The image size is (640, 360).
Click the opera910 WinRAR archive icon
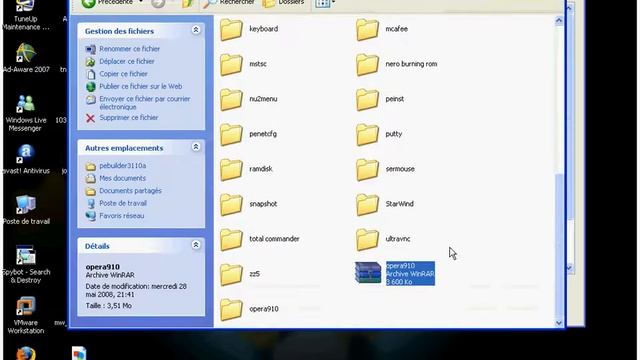click(x=368, y=273)
